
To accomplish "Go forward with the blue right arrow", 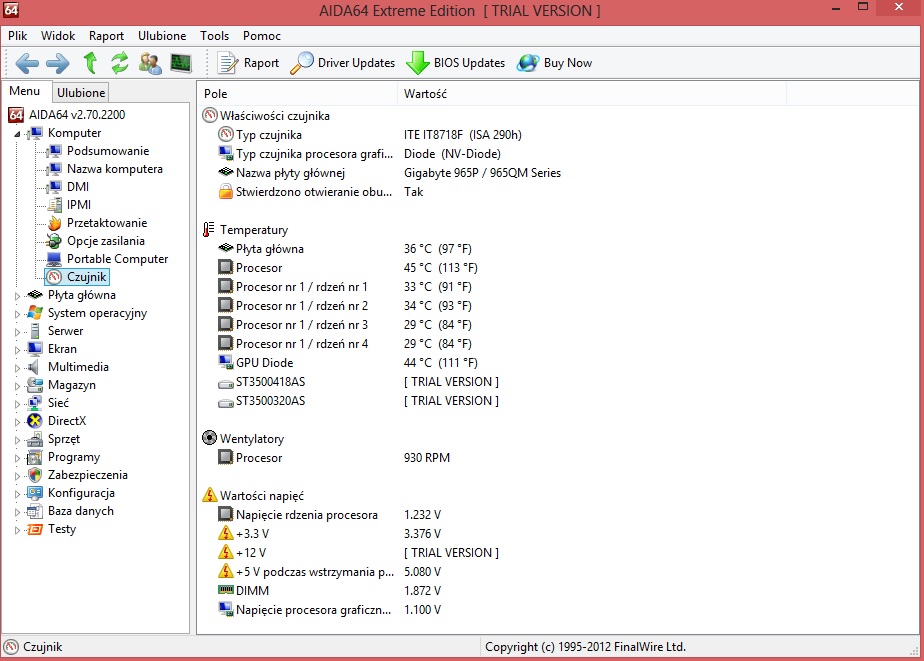I will [58, 63].
